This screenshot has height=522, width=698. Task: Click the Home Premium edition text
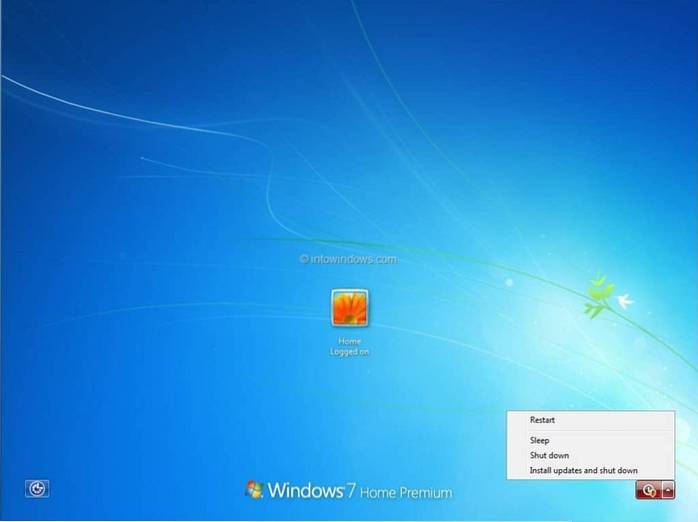(408, 492)
